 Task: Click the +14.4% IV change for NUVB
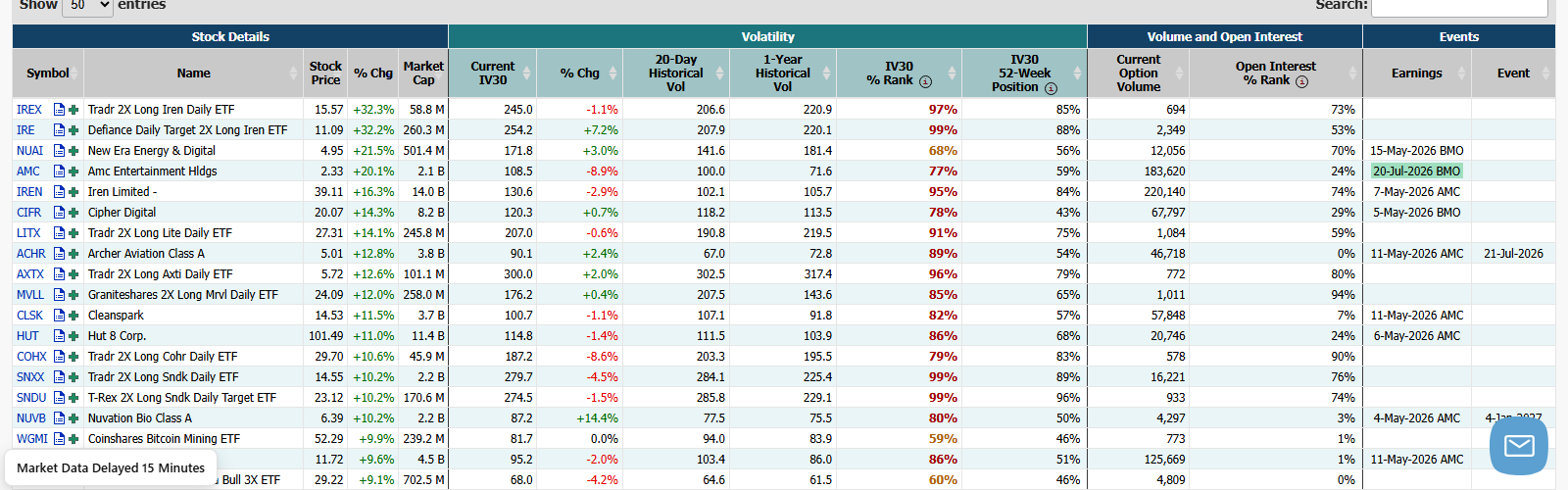(x=598, y=418)
